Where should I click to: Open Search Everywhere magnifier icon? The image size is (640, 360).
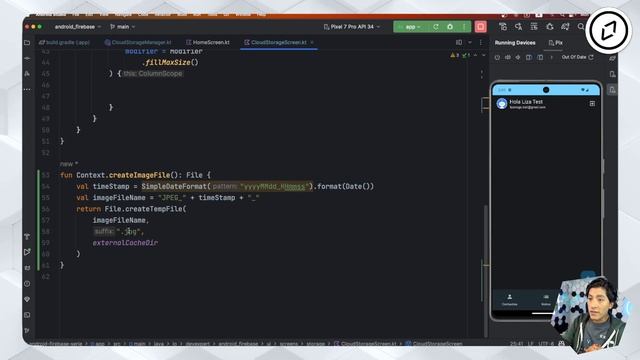pos(580,27)
